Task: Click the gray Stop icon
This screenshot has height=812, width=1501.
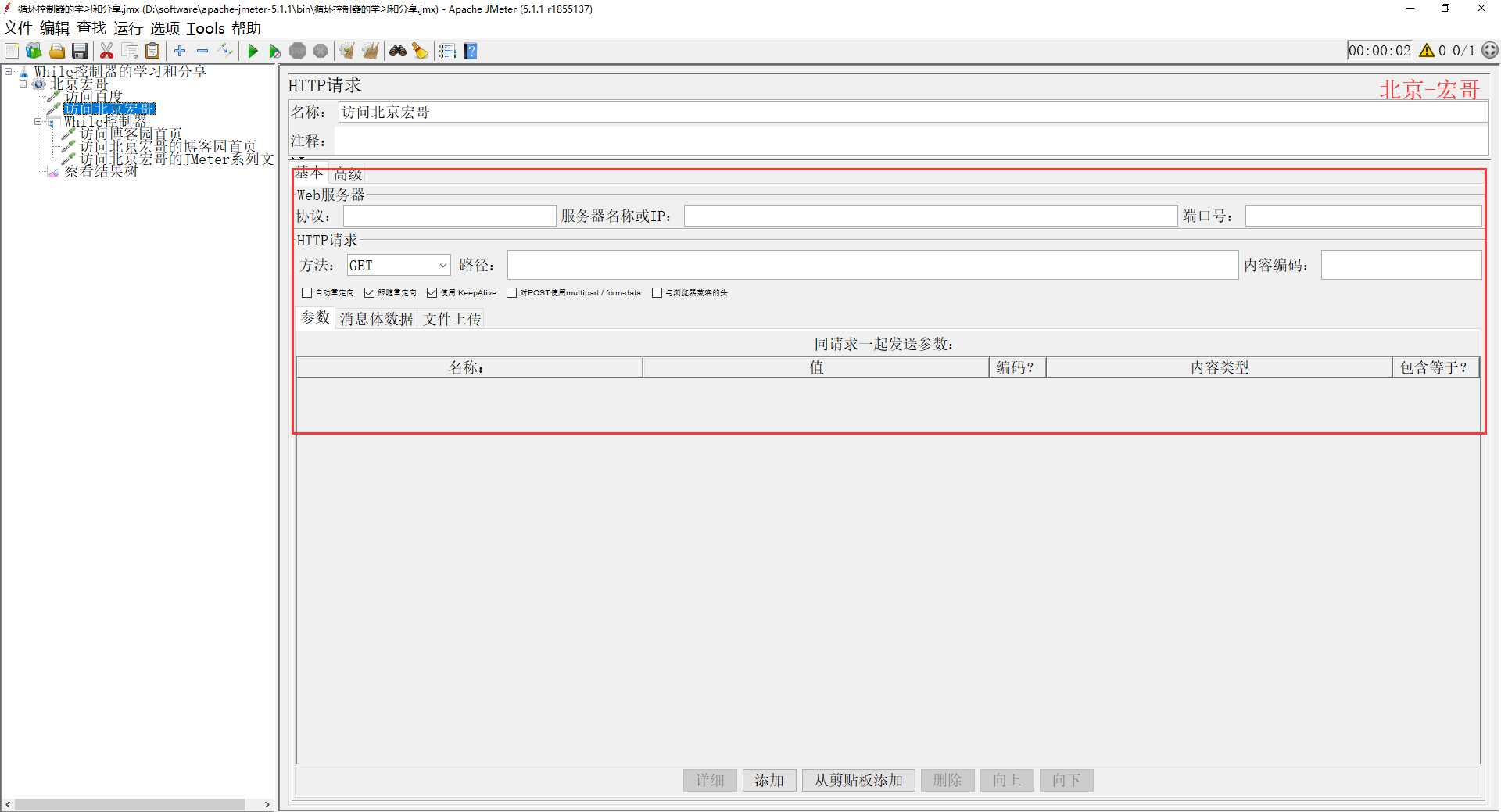Action: (298, 51)
